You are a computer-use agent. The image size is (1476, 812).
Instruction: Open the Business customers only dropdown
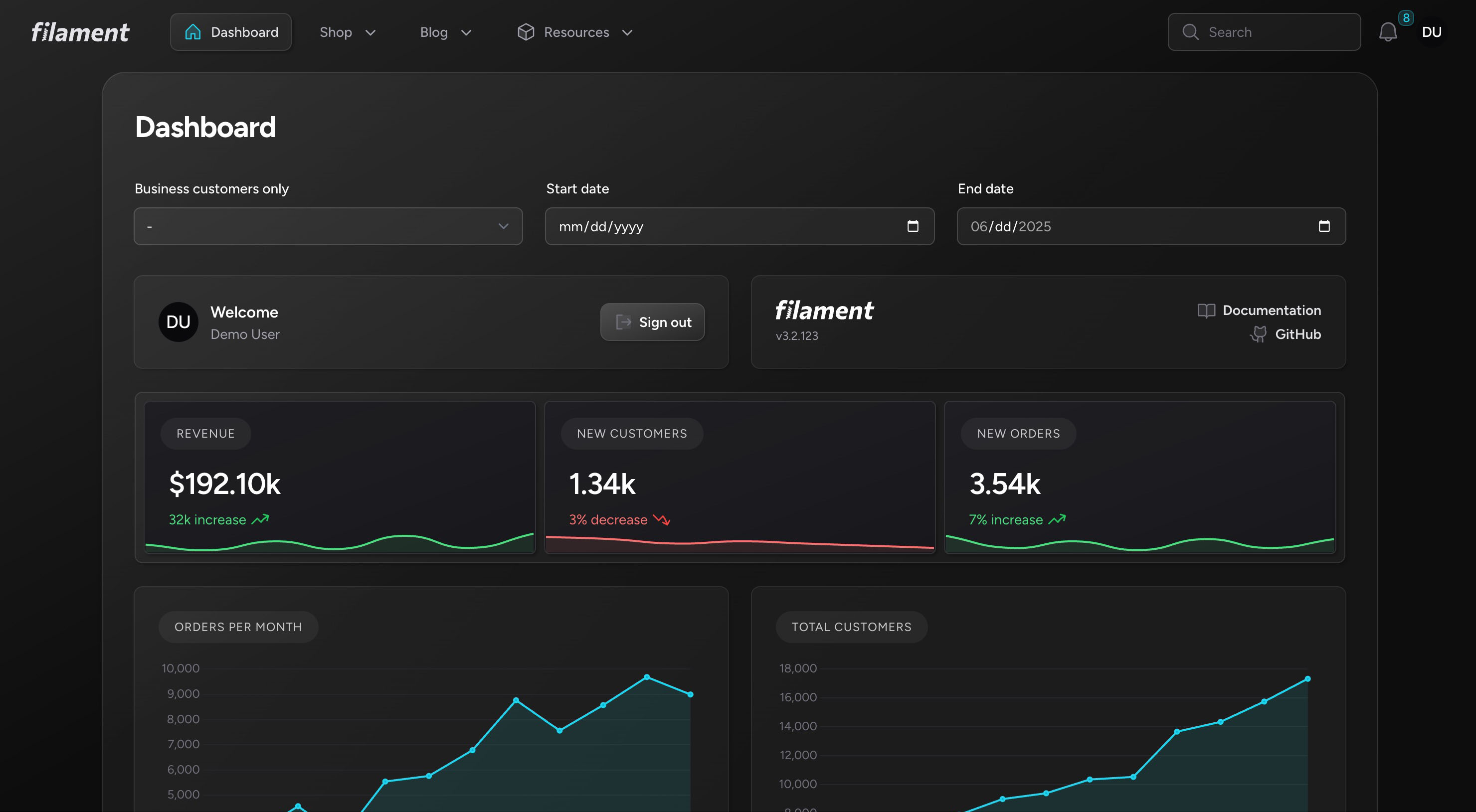coord(328,226)
